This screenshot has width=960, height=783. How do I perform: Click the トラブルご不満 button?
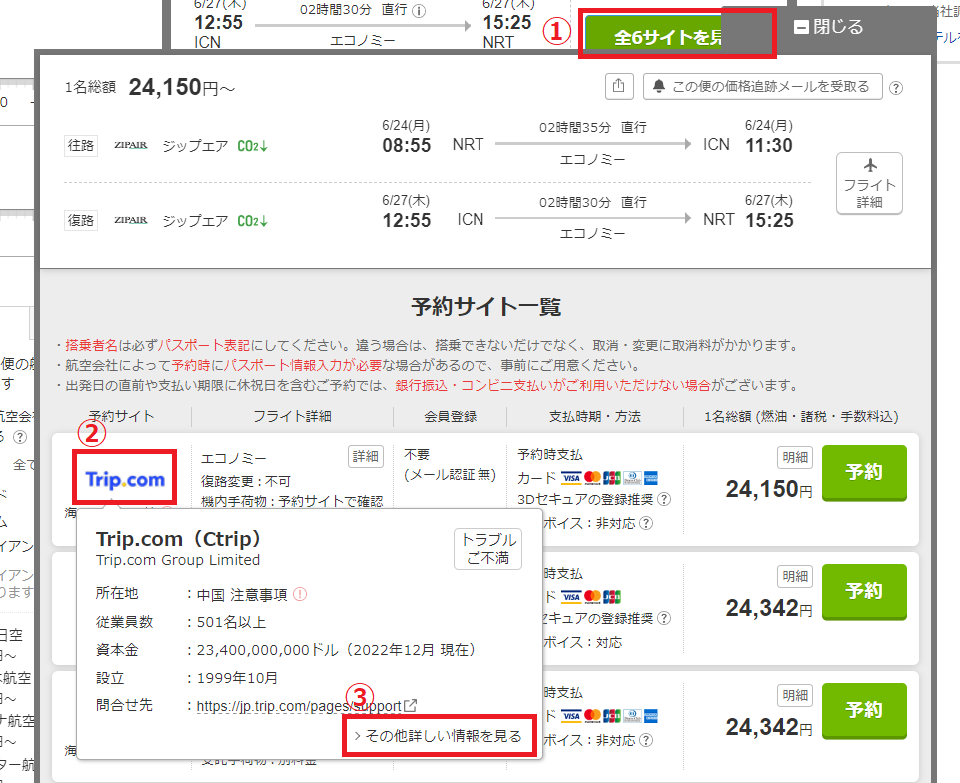click(488, 549)
